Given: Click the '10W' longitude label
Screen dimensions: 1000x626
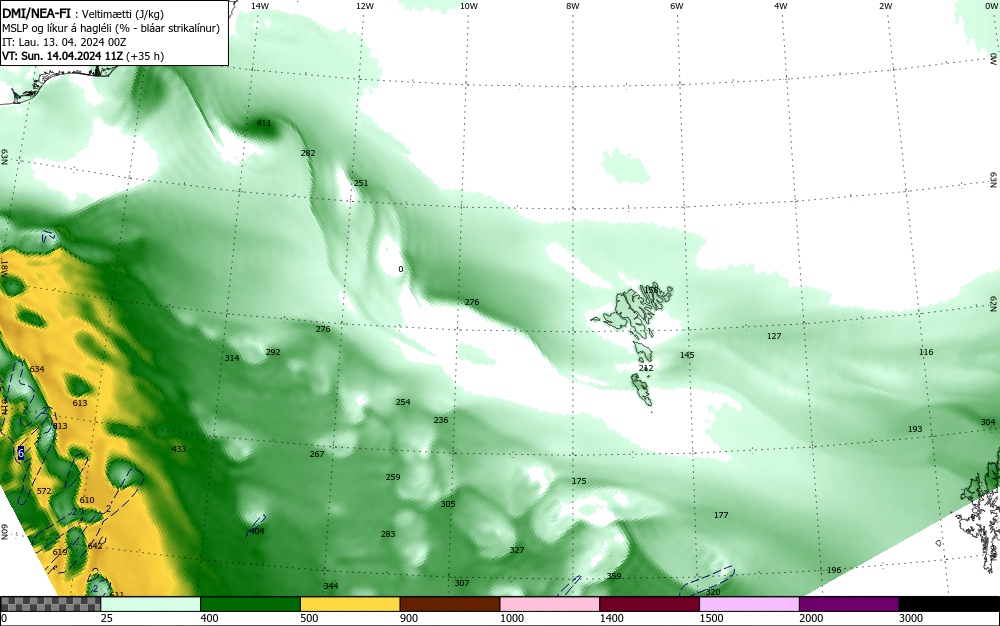Looking at the screenshot, I should click(469, 6).
